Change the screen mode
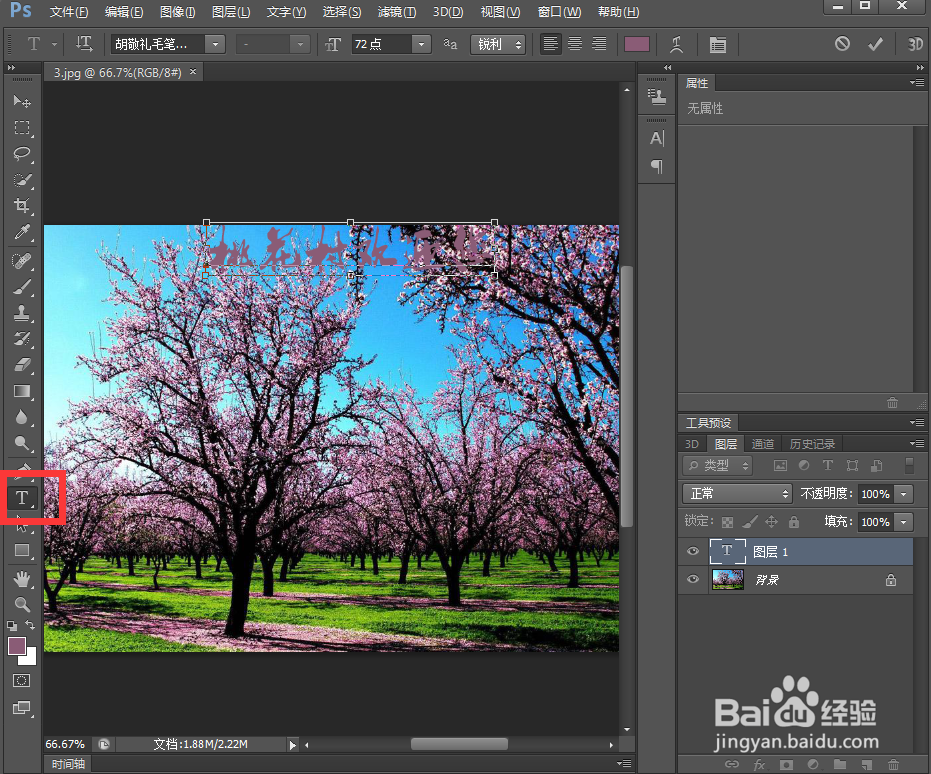The image size is (931, 774). coord(22,708)
